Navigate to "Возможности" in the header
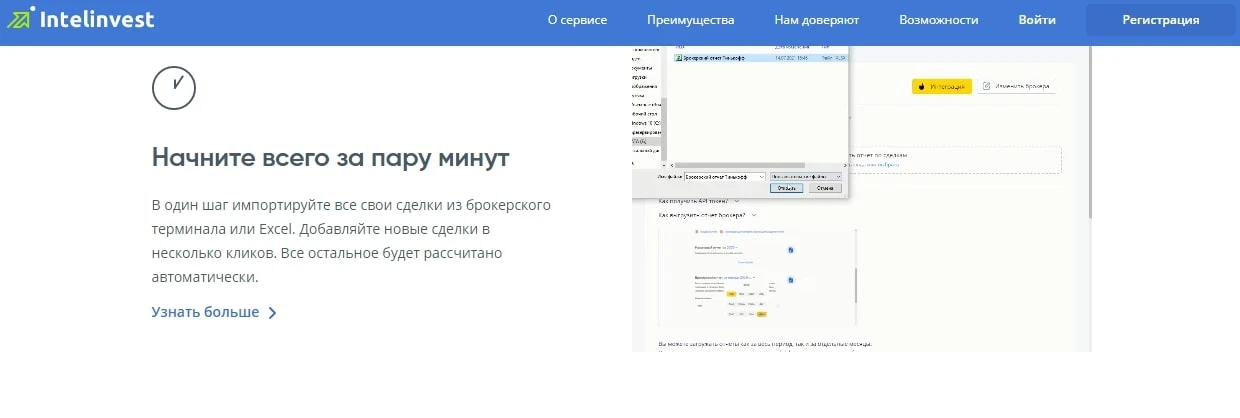The width and height of the screenshot is (1240, 418). 938,20
